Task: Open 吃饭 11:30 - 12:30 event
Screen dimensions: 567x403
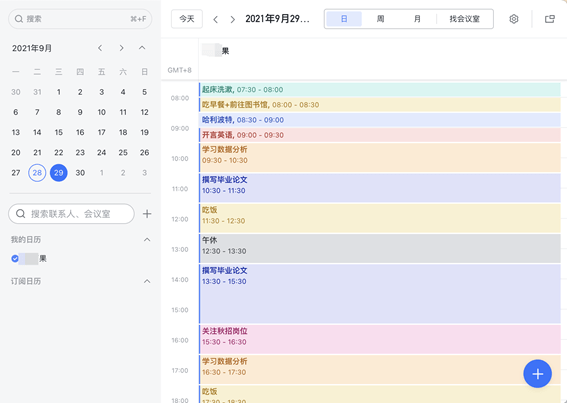Action: tap(380, 219)
